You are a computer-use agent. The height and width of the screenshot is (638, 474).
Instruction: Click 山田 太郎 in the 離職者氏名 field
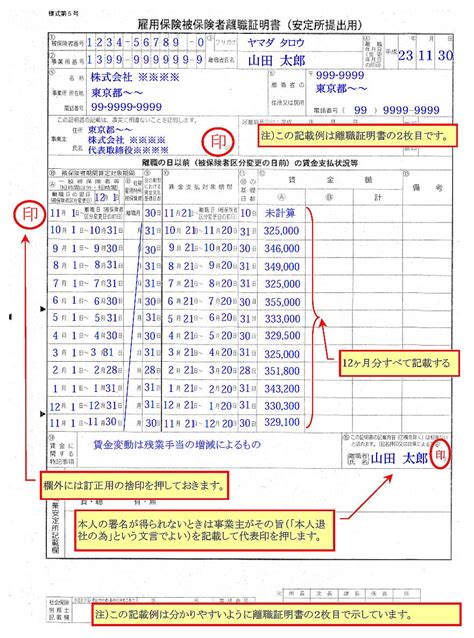[276, 61]
